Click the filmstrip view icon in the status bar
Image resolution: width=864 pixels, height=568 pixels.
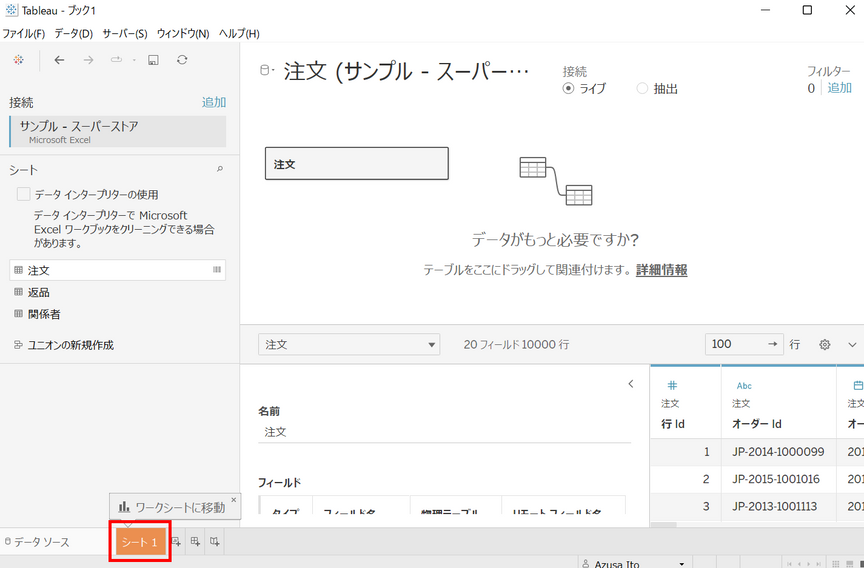(849, 564)
